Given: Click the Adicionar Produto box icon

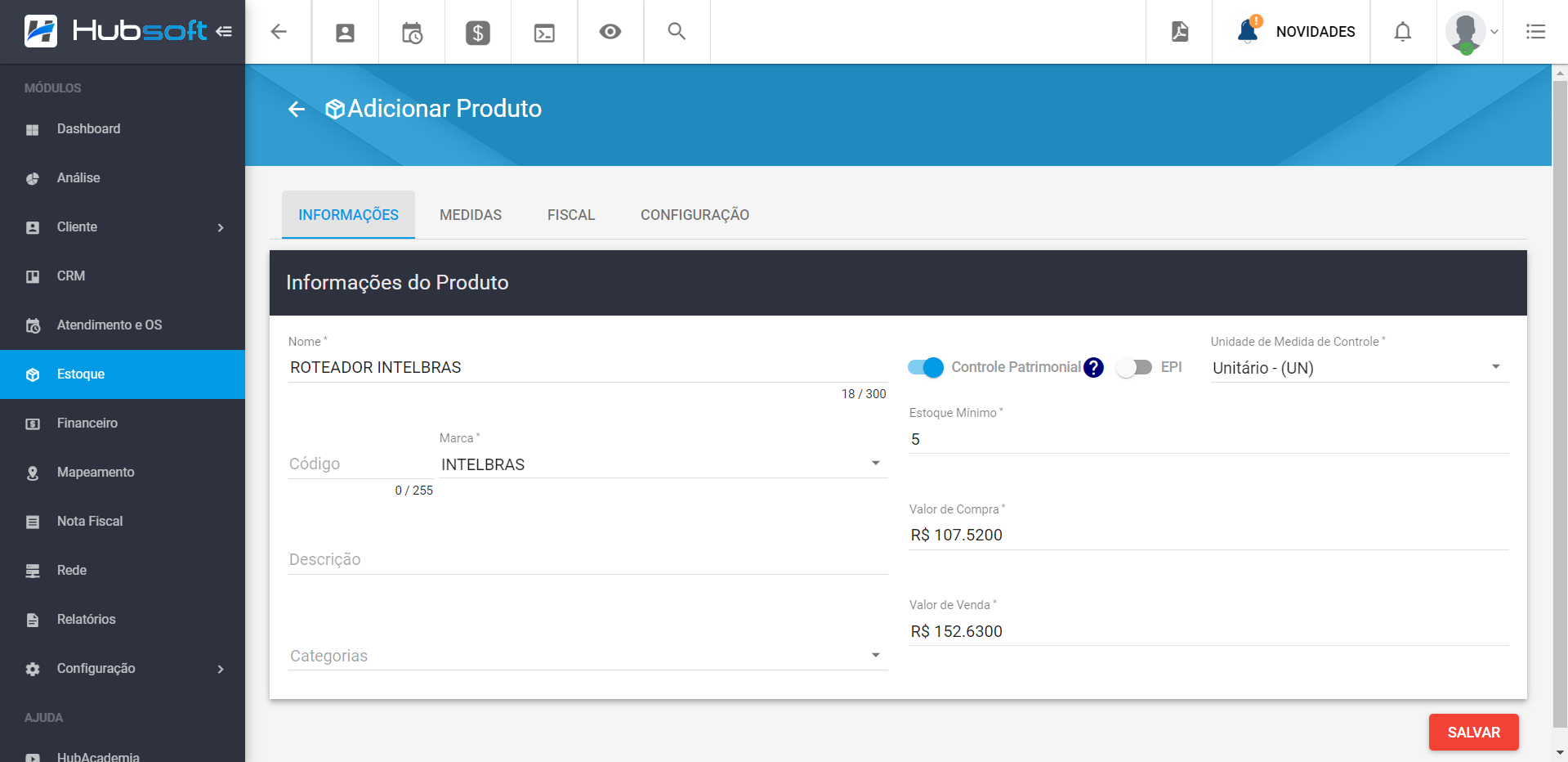Looking at the screenshot, I should point(335,109).
